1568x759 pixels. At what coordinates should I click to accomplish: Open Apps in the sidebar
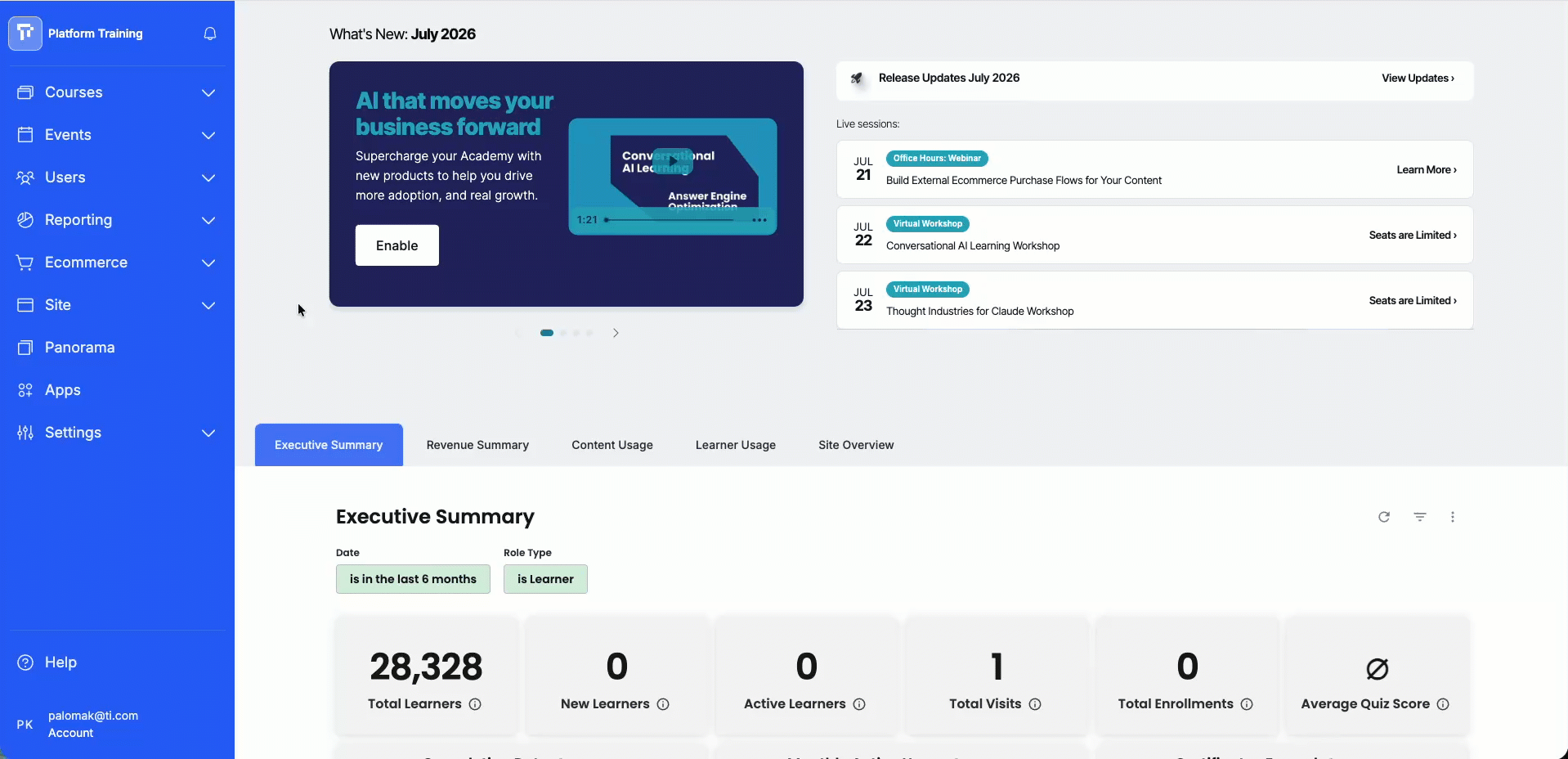(62, 390)
